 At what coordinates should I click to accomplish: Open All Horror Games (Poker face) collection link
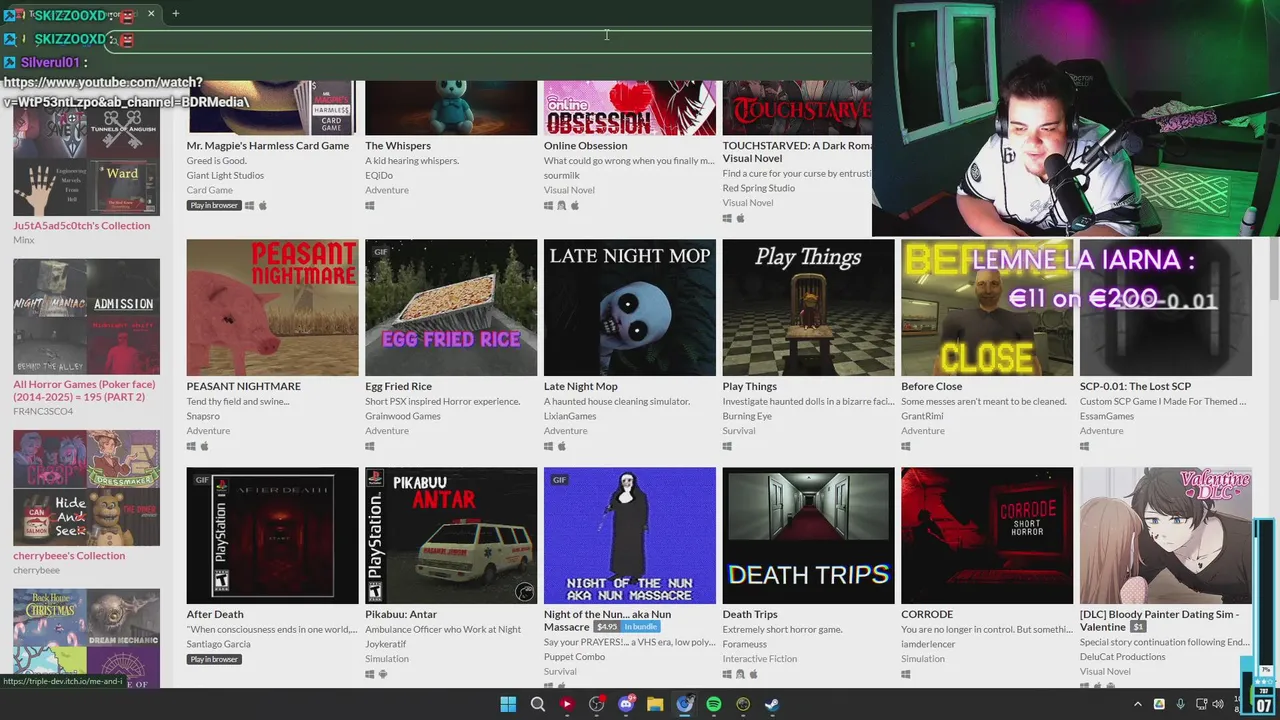(84, 391)
